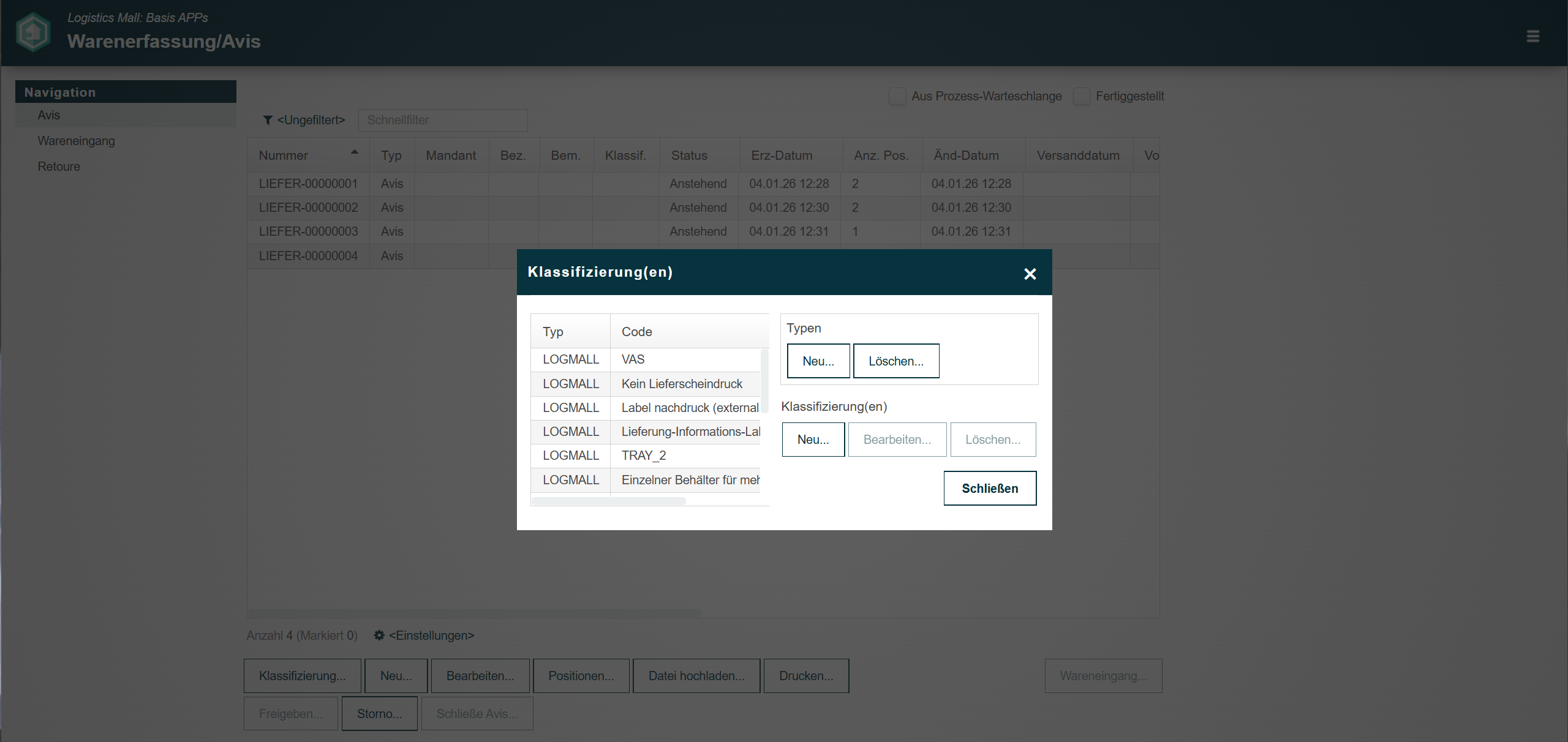This screenshot has width=1568, height=742.
Task: Select the TRAY_2 row in list
Action: coord(643,455)
